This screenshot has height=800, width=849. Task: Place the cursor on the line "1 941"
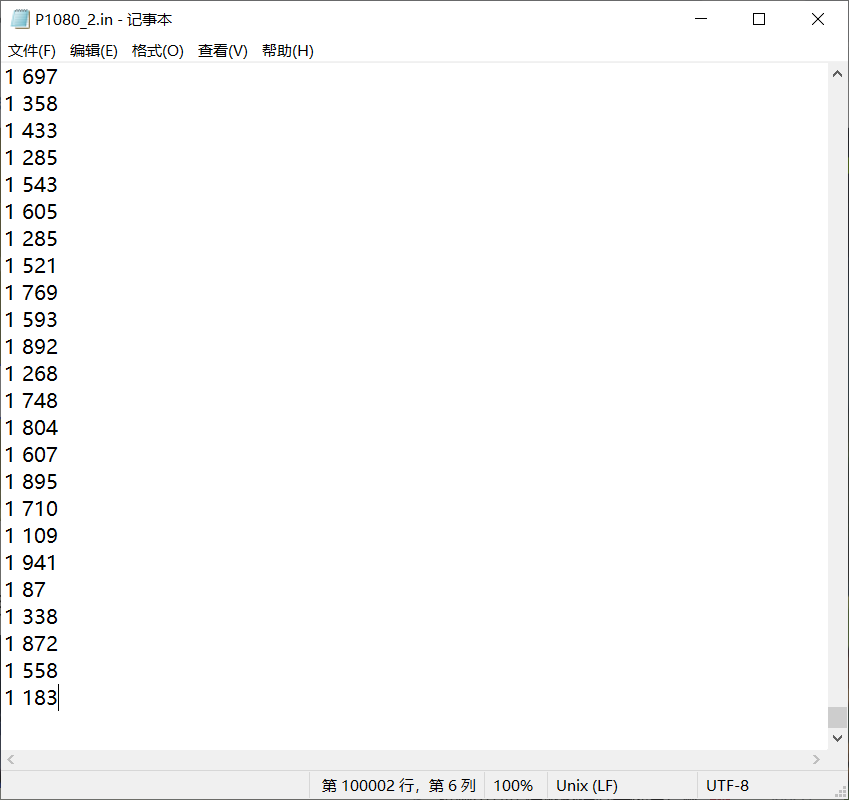point(32,563)
